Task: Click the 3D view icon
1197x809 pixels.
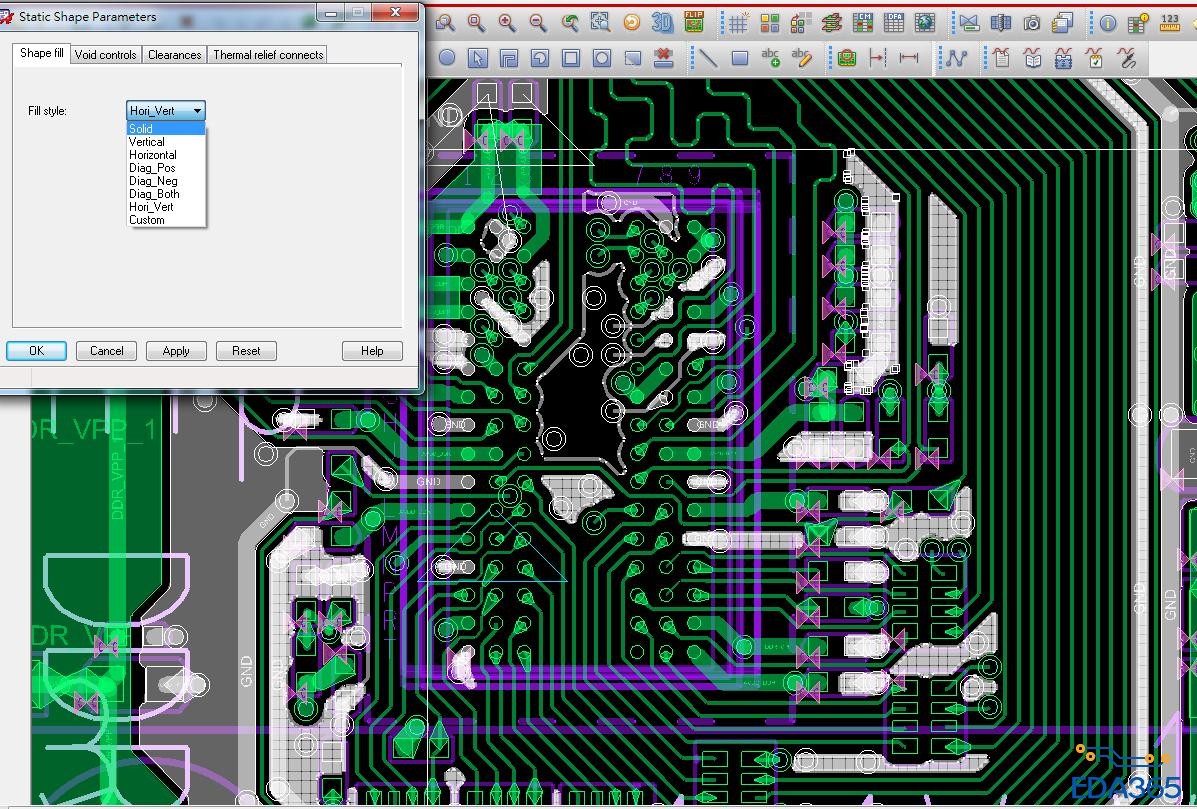Action: point(662,23)
